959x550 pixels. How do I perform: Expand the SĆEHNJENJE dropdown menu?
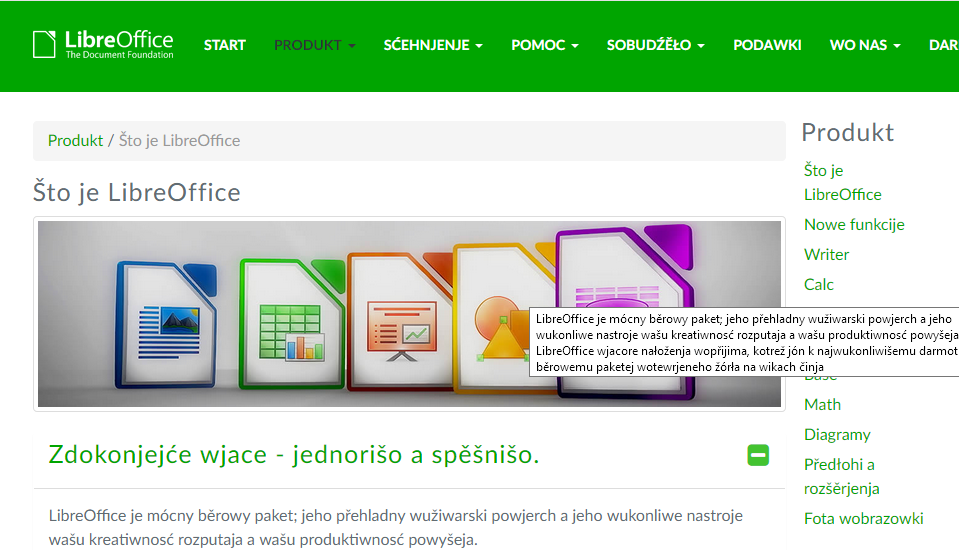pos(433,45)
